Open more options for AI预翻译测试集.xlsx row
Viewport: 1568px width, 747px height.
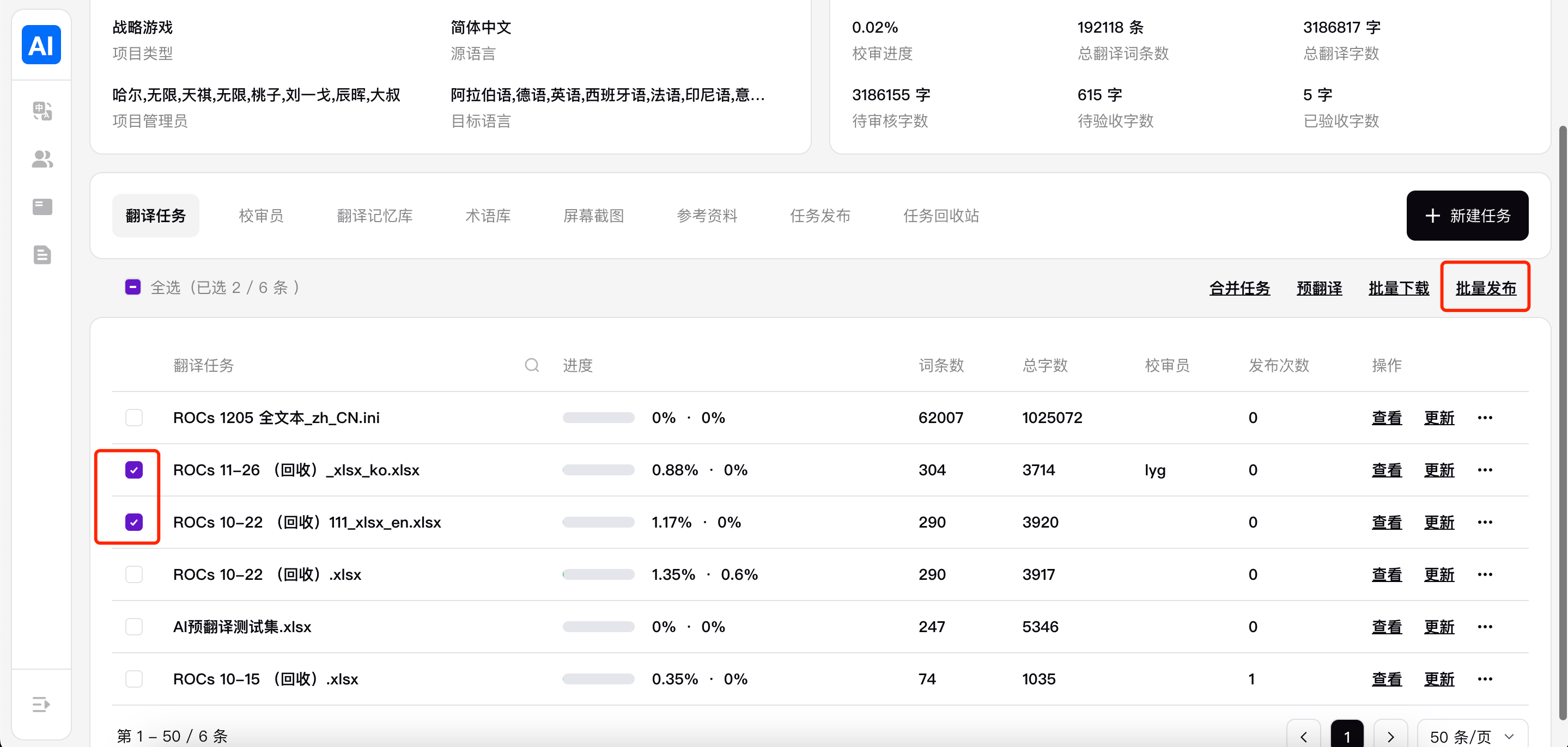1485,627
